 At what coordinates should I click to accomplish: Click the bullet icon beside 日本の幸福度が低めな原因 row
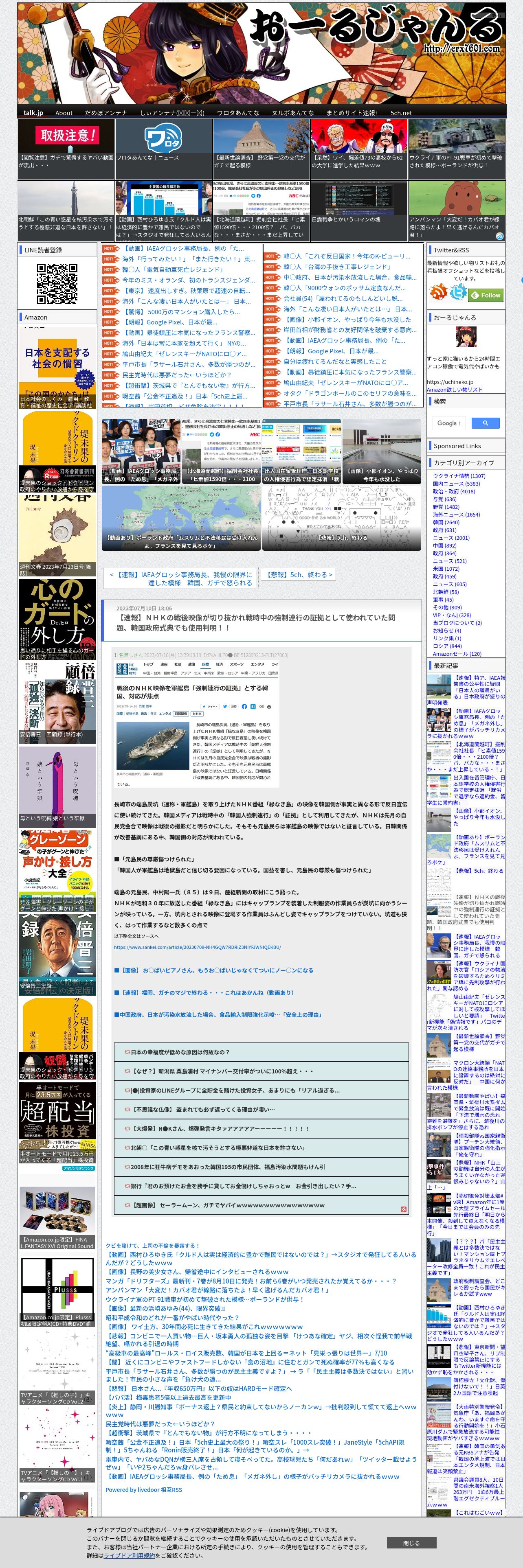(x=127, y=1052)
